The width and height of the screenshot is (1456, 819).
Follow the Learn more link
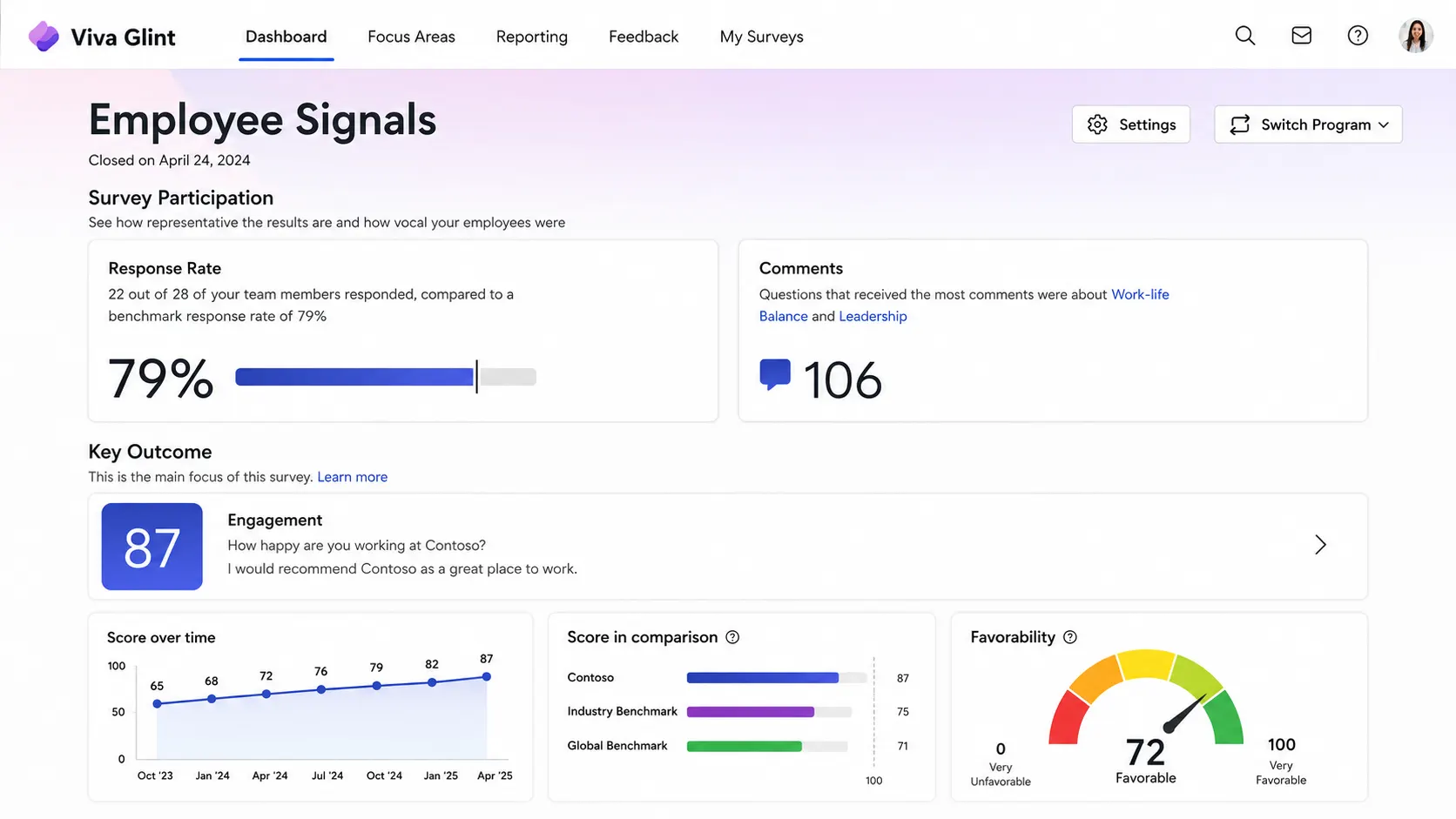(x=352, y=477)
